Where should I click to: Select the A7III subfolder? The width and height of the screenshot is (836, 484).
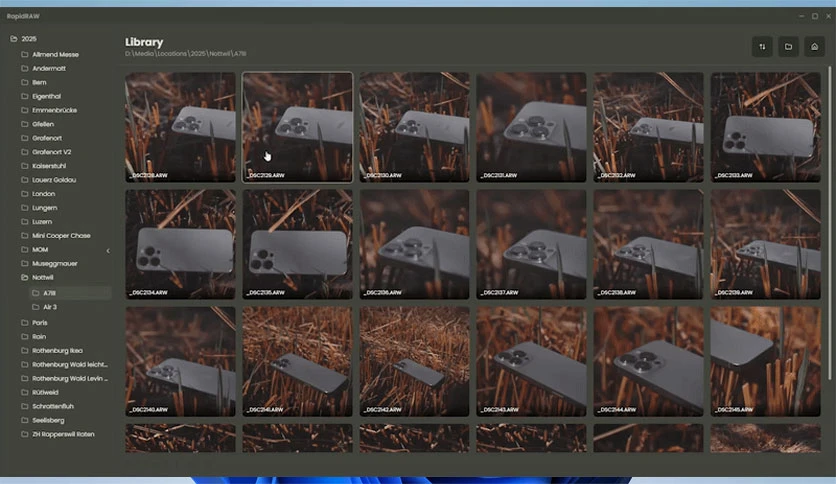tap(70, 293)
